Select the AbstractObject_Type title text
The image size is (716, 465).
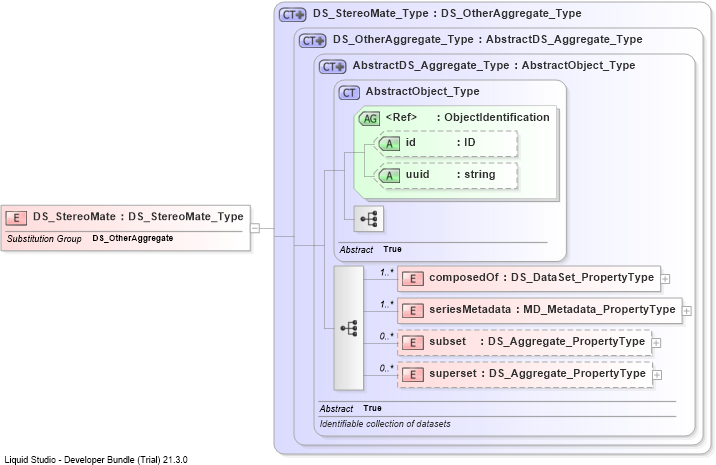coord(422,91)
